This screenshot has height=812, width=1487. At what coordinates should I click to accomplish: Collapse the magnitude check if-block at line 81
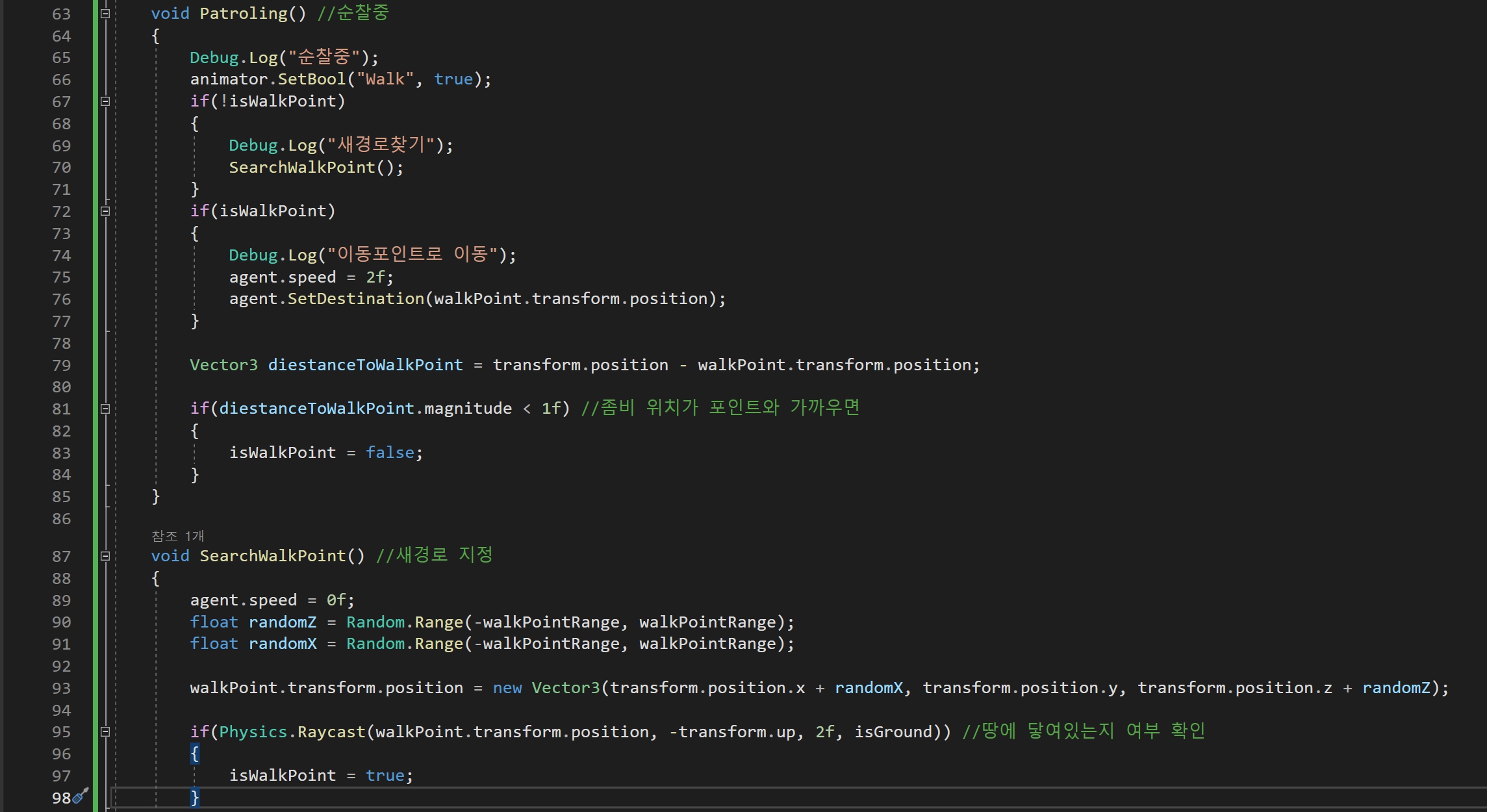pos(105,409)
